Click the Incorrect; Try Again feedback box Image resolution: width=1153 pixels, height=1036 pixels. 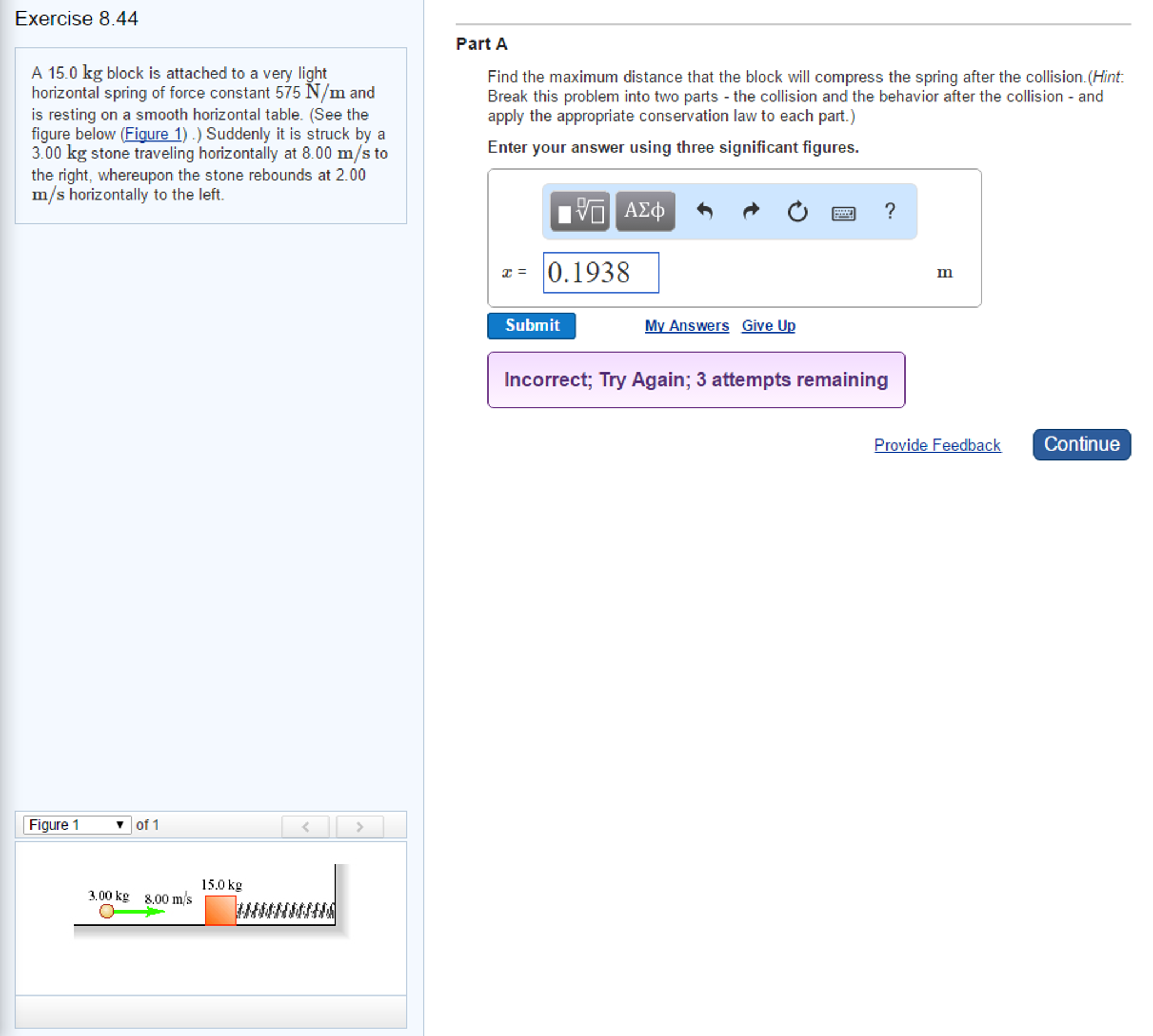point(696,380)
